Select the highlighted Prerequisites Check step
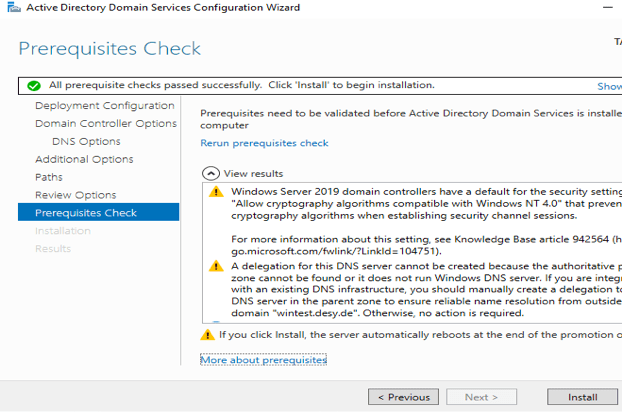The image size is (622, 412). 86,213
